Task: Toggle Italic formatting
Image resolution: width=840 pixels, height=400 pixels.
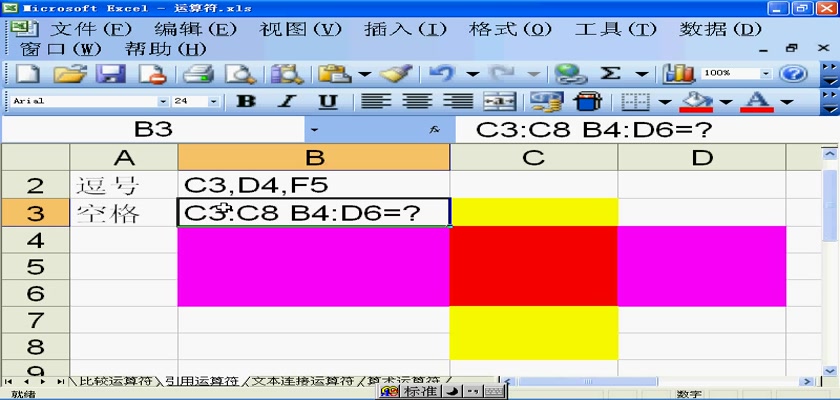Action: [x=286, y=101]
